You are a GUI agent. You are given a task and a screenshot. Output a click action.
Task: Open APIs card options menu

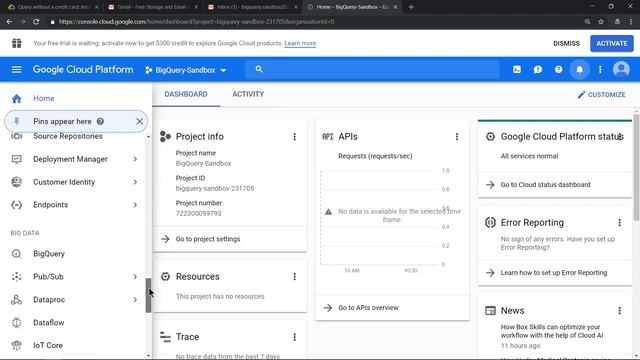tap(457, 137)
